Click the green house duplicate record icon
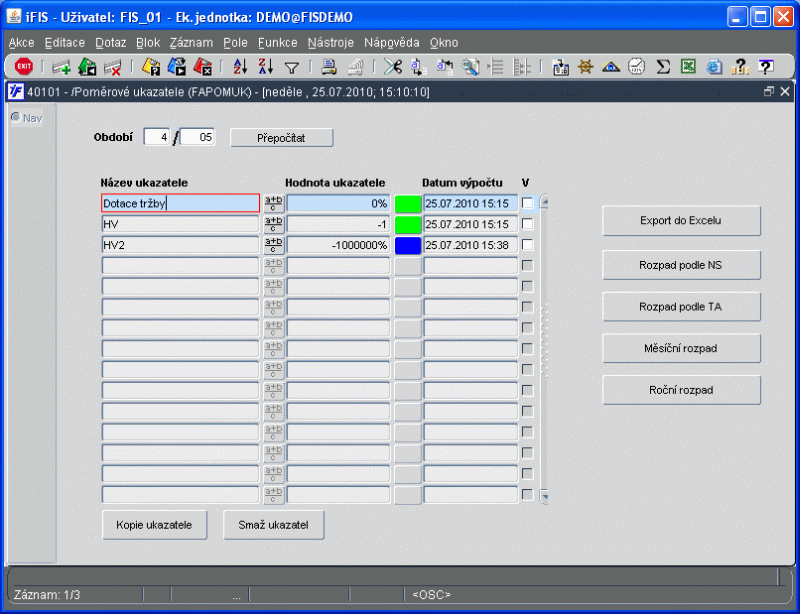 coord(87,66)
